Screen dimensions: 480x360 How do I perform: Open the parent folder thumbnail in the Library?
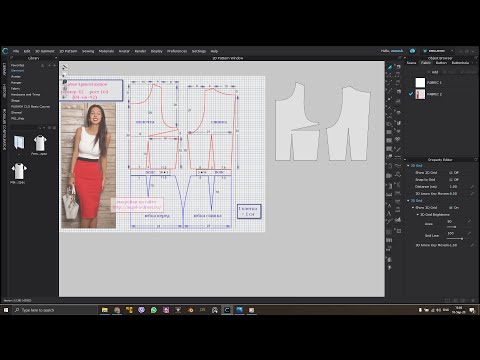19,143
